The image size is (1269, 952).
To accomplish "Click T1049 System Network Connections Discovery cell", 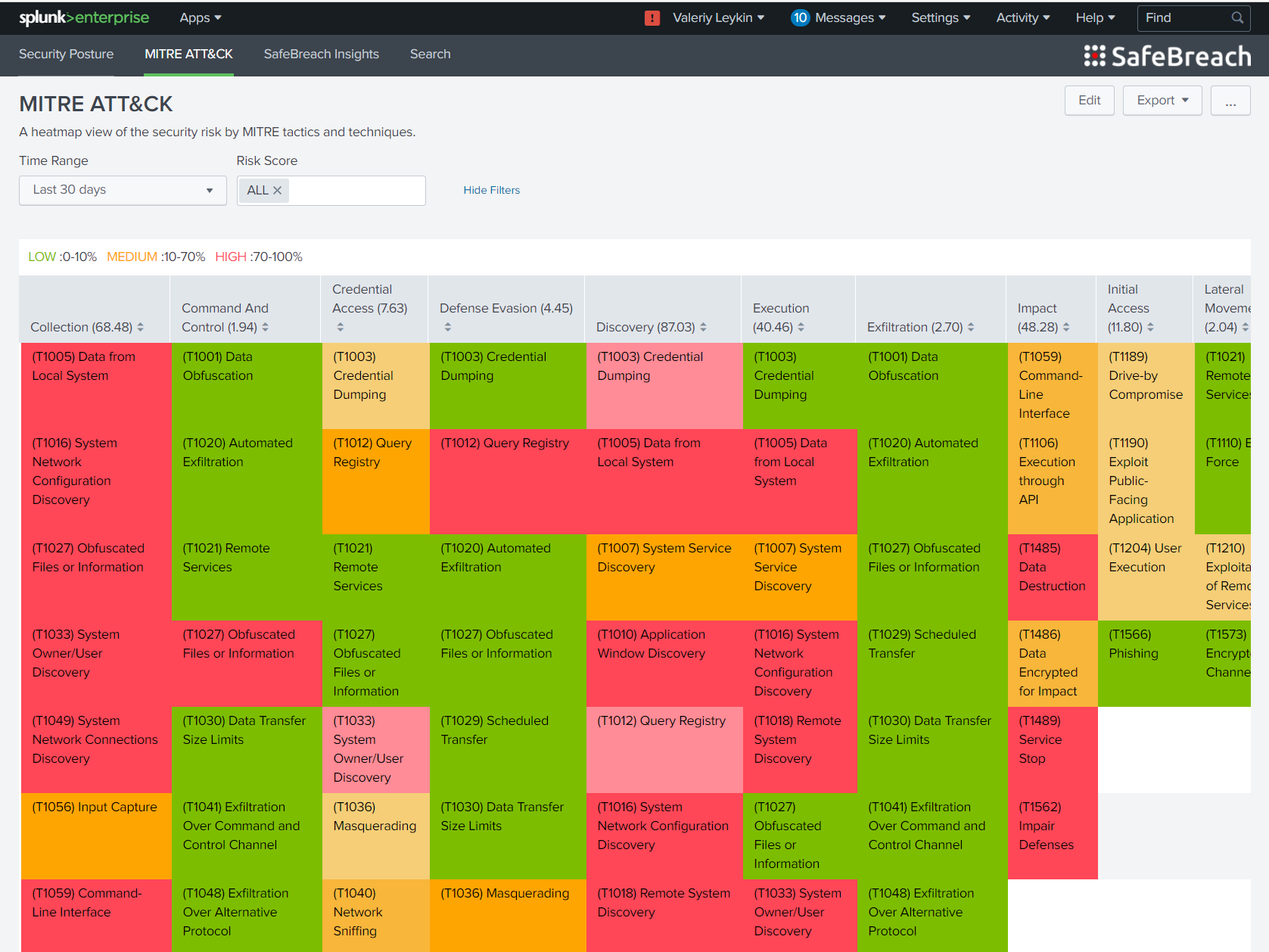I will (96, 750).
